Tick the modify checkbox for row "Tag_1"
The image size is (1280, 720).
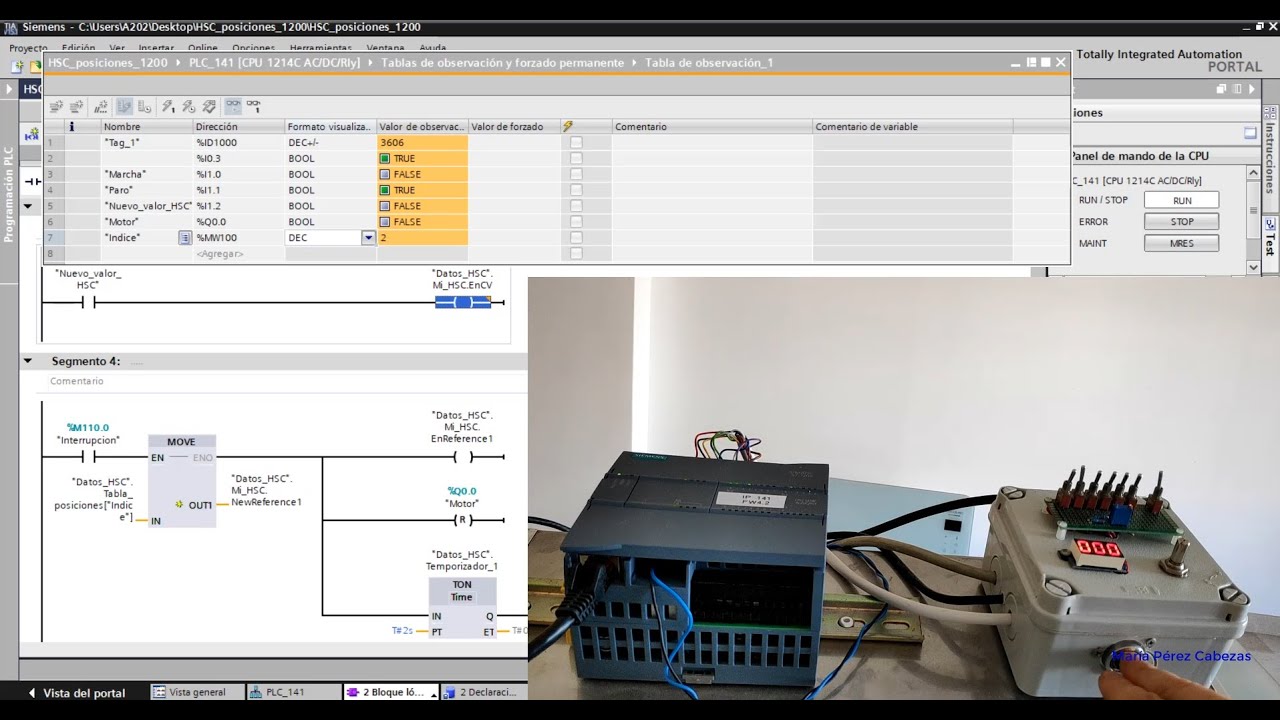576,143
